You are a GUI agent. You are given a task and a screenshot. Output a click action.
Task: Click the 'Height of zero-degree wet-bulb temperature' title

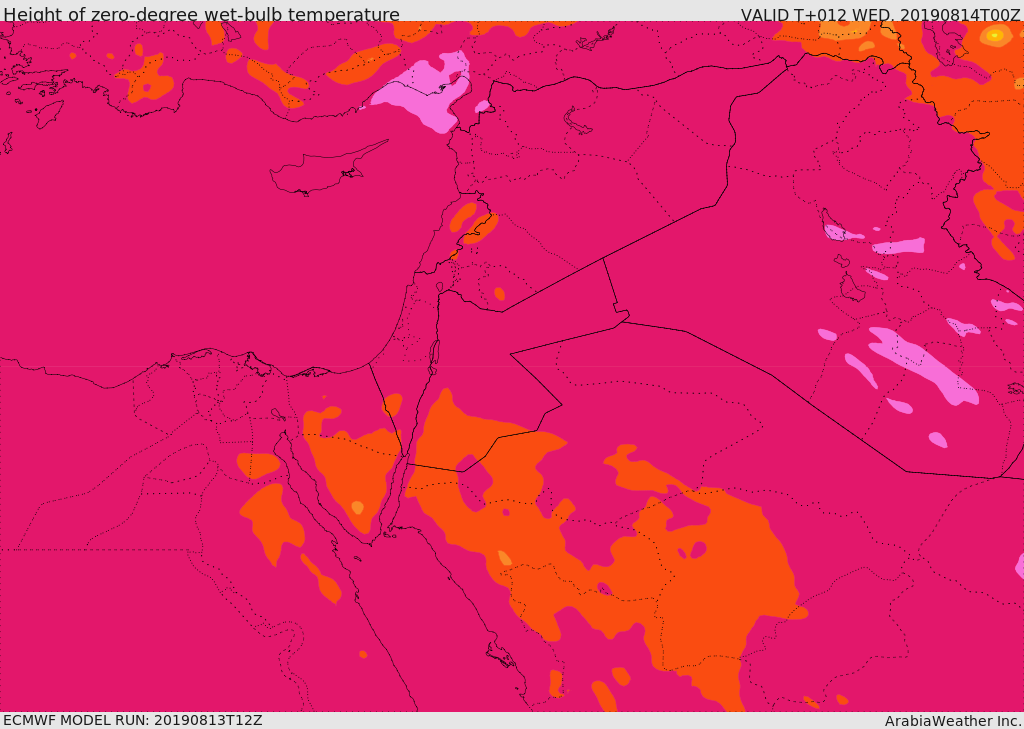coord(201,14)
